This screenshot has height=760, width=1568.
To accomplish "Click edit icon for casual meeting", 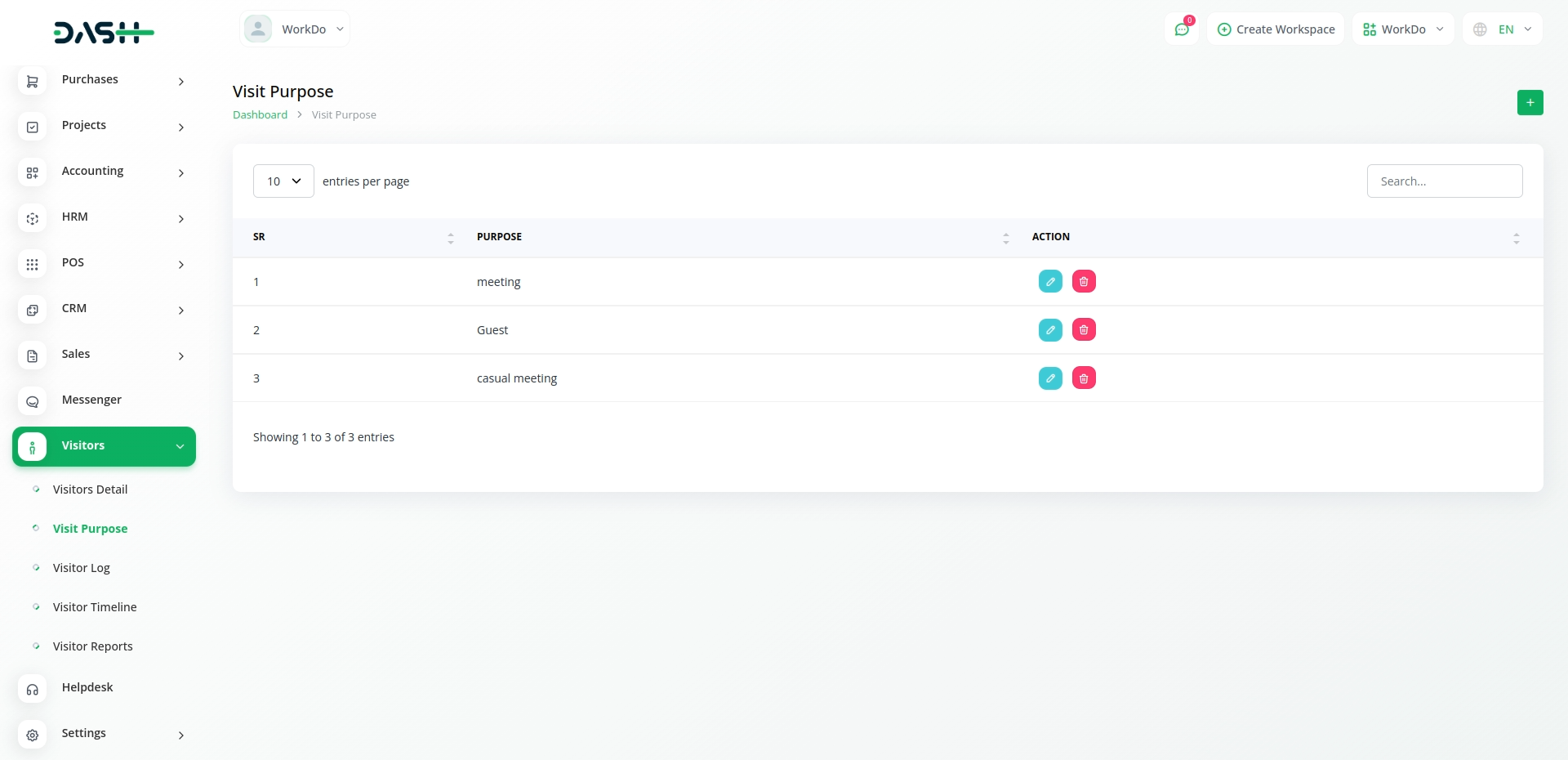I will click(x=1050, y=378).
